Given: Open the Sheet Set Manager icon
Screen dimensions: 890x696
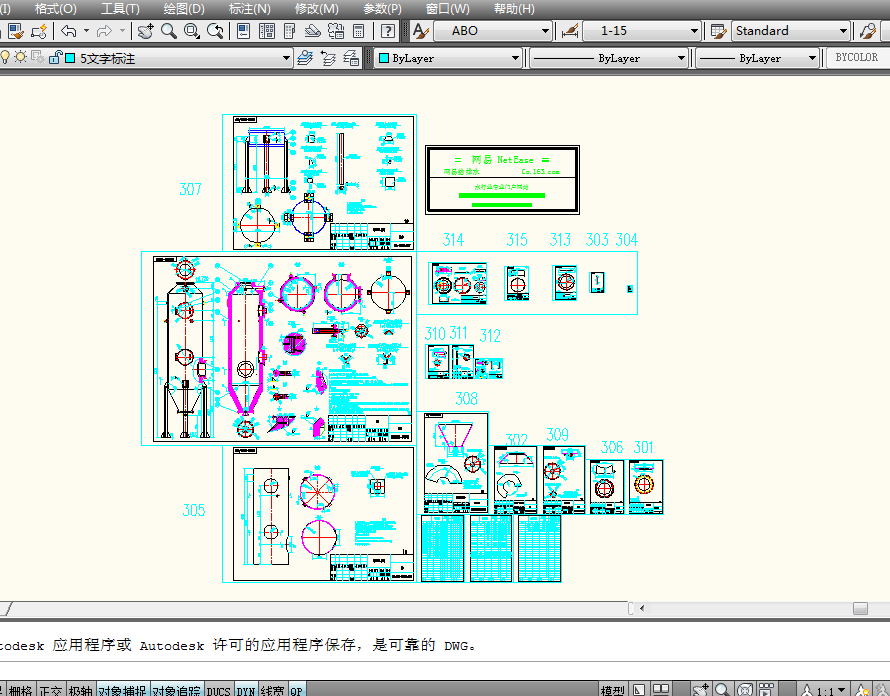Looking at the screenshot, I should pos(313,31).
